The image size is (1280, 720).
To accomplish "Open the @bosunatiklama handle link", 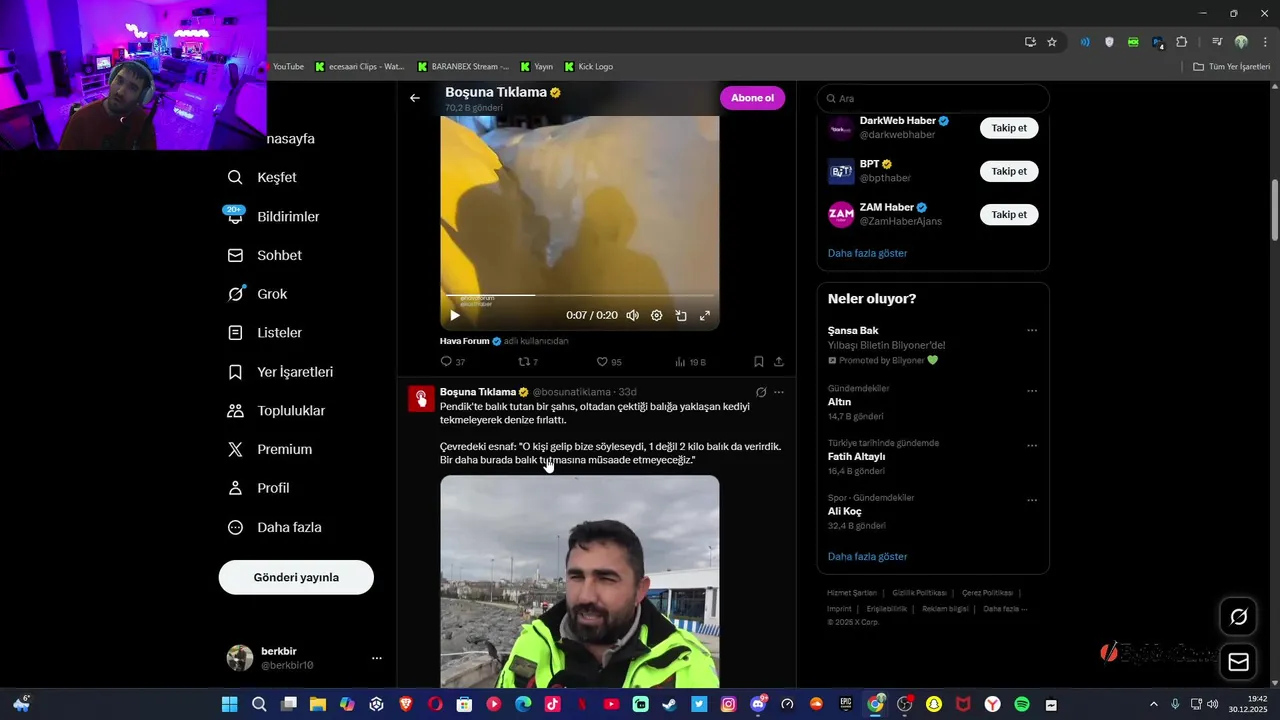I will tap(571, 392).
